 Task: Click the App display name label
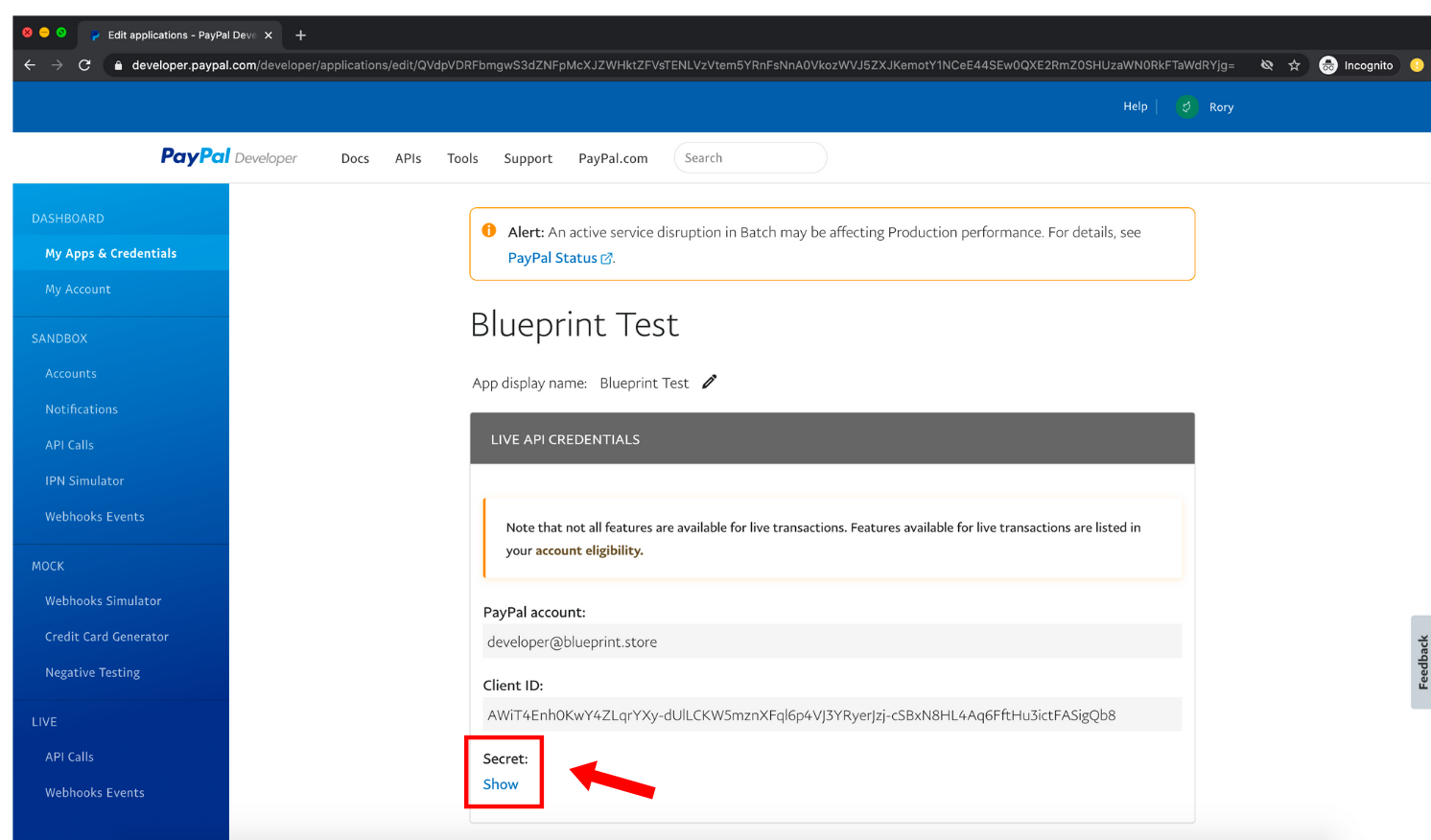pyautogui.click(x=529, y=384)
